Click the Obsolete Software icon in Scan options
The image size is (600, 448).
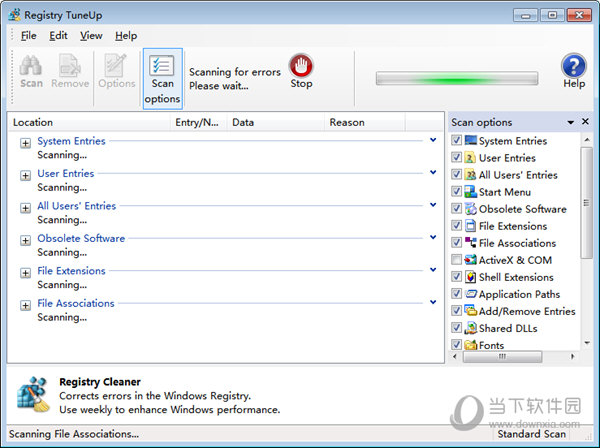click(470, 209)
